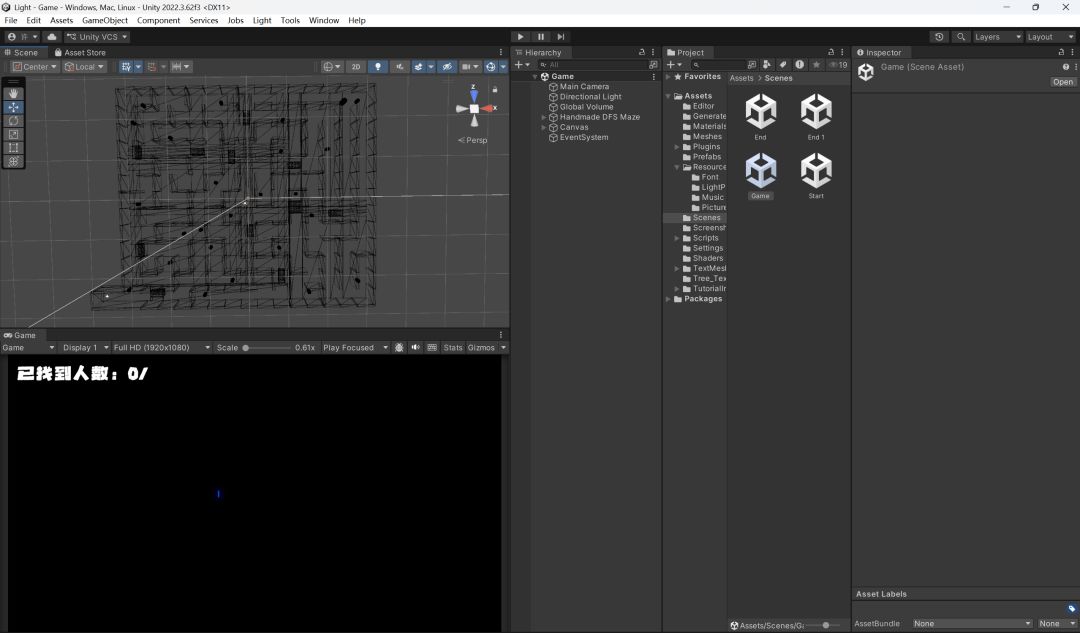The image size is (1080, 633).
Task: Click the Open button in Inspector
Action: [1063, 82]
